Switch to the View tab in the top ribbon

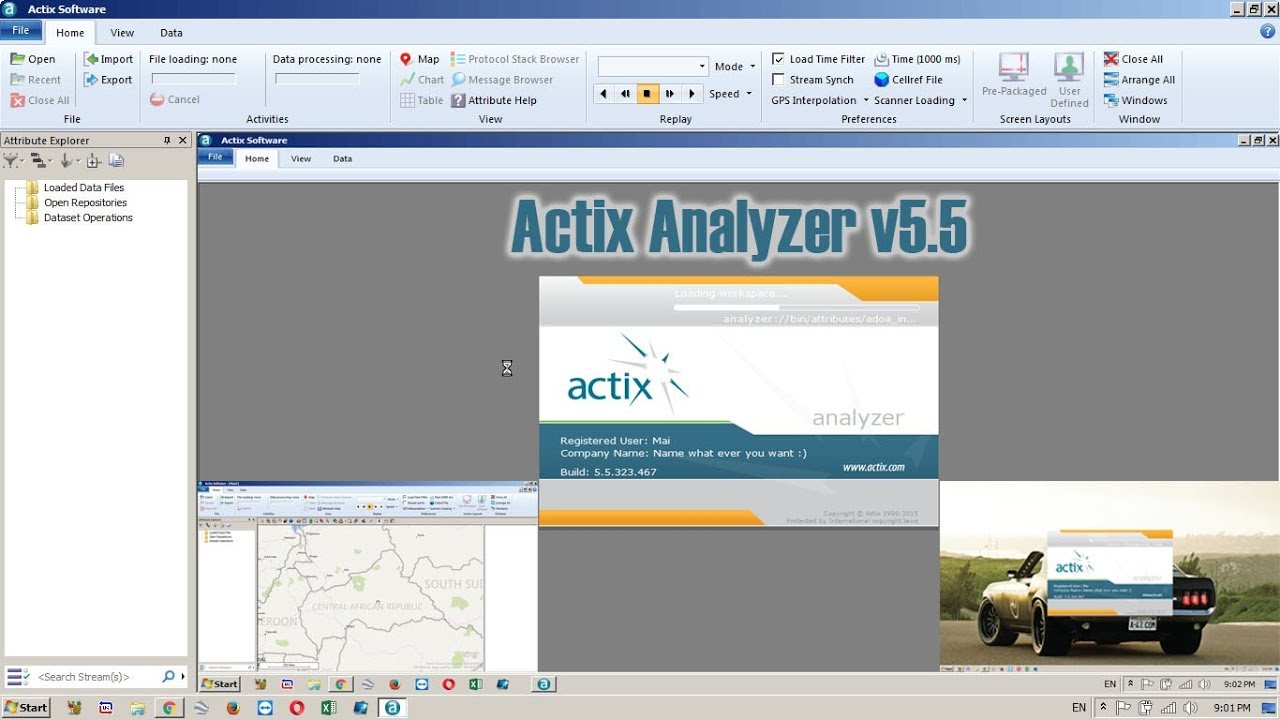[x=122, y=33]
